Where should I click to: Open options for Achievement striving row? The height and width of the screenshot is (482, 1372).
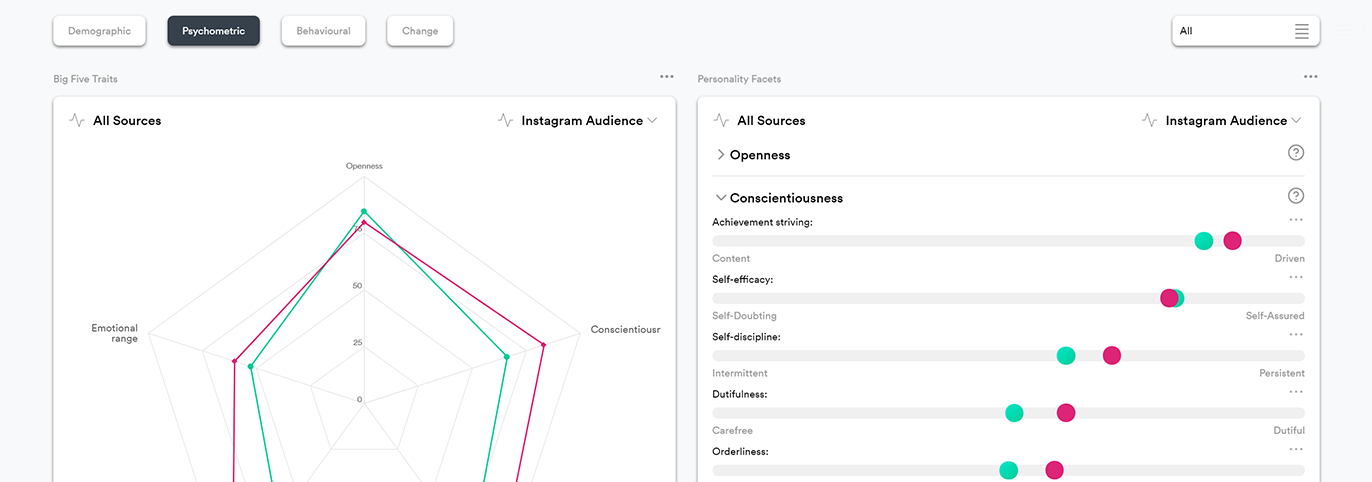[1296, 220]
